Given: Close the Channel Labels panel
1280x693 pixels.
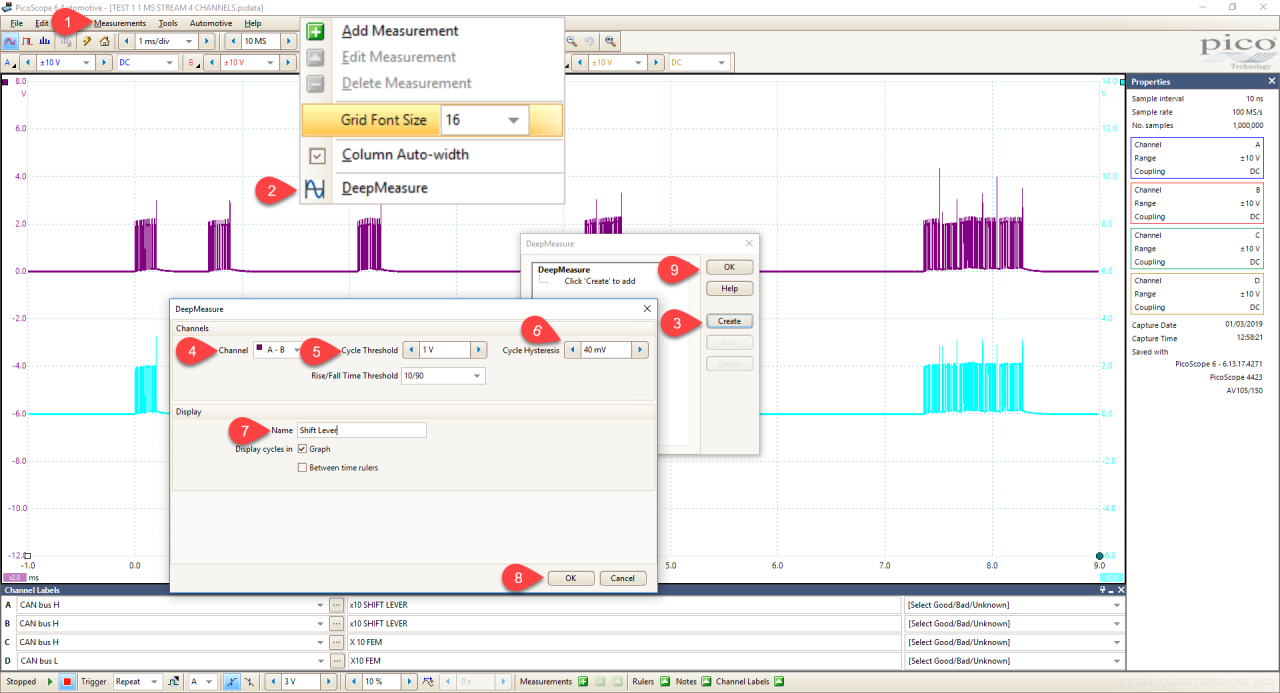Looking at the screenshot, I should coord(1121,591).
